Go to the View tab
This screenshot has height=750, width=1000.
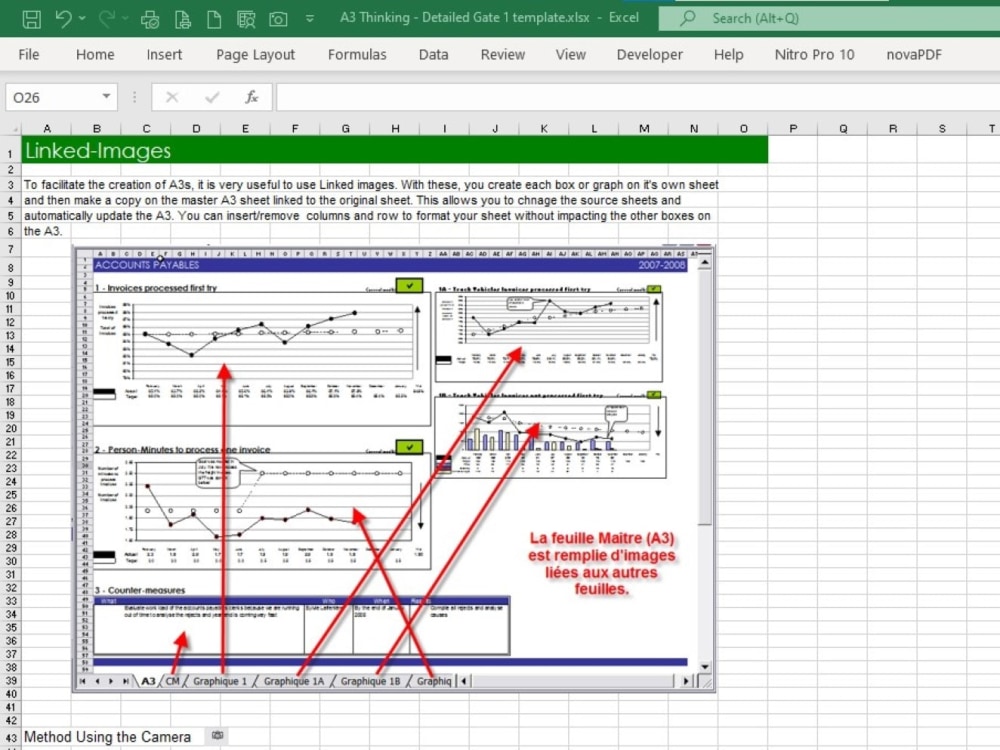pyautogui.click(x=570, y=55)
